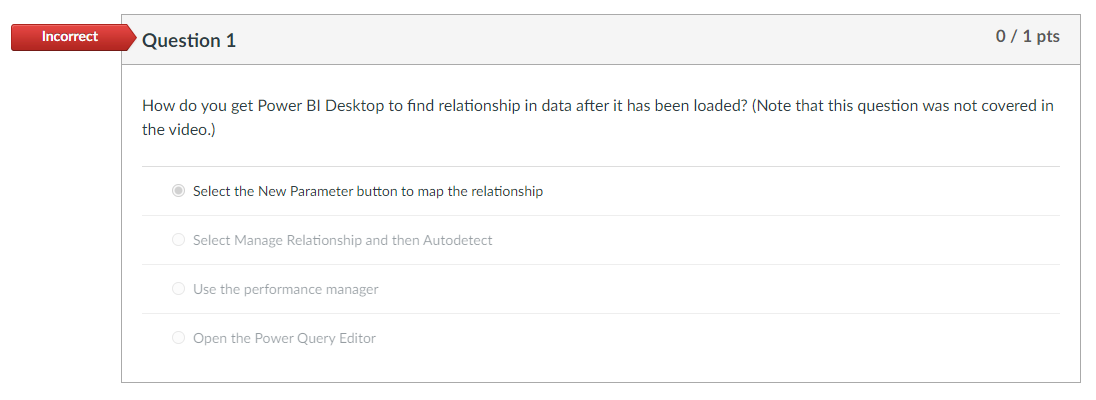This screenshot has width=1096, height=400.
Task: Click the word pts in the score
Action: 1047,37
